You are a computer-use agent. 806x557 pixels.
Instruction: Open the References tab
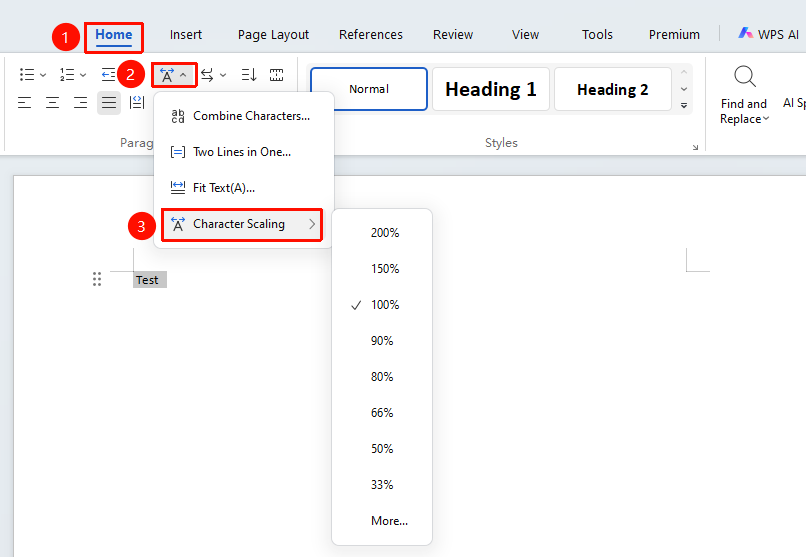tap(371, 34)
